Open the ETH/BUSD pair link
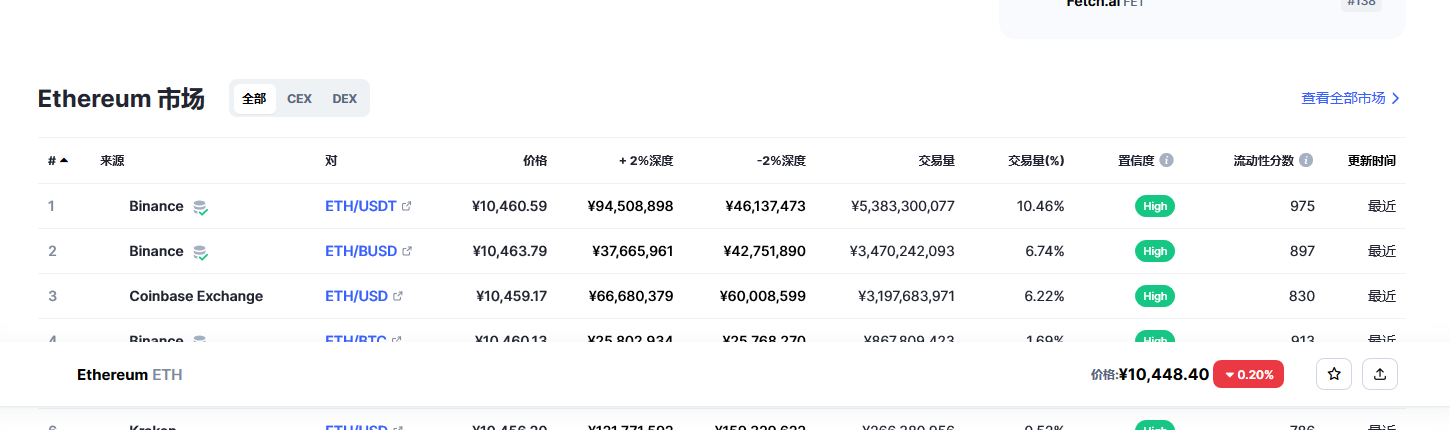This screenshot has width=1450, height=430. (361, 251)
